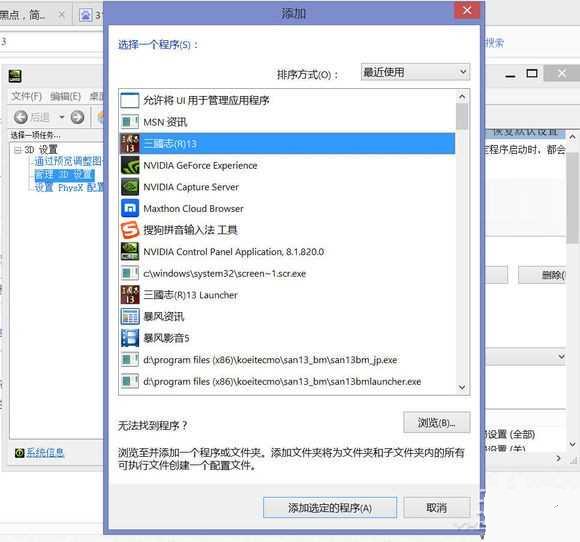Click the NVIDIA Control Panel Application icon

tap(130, 251)
